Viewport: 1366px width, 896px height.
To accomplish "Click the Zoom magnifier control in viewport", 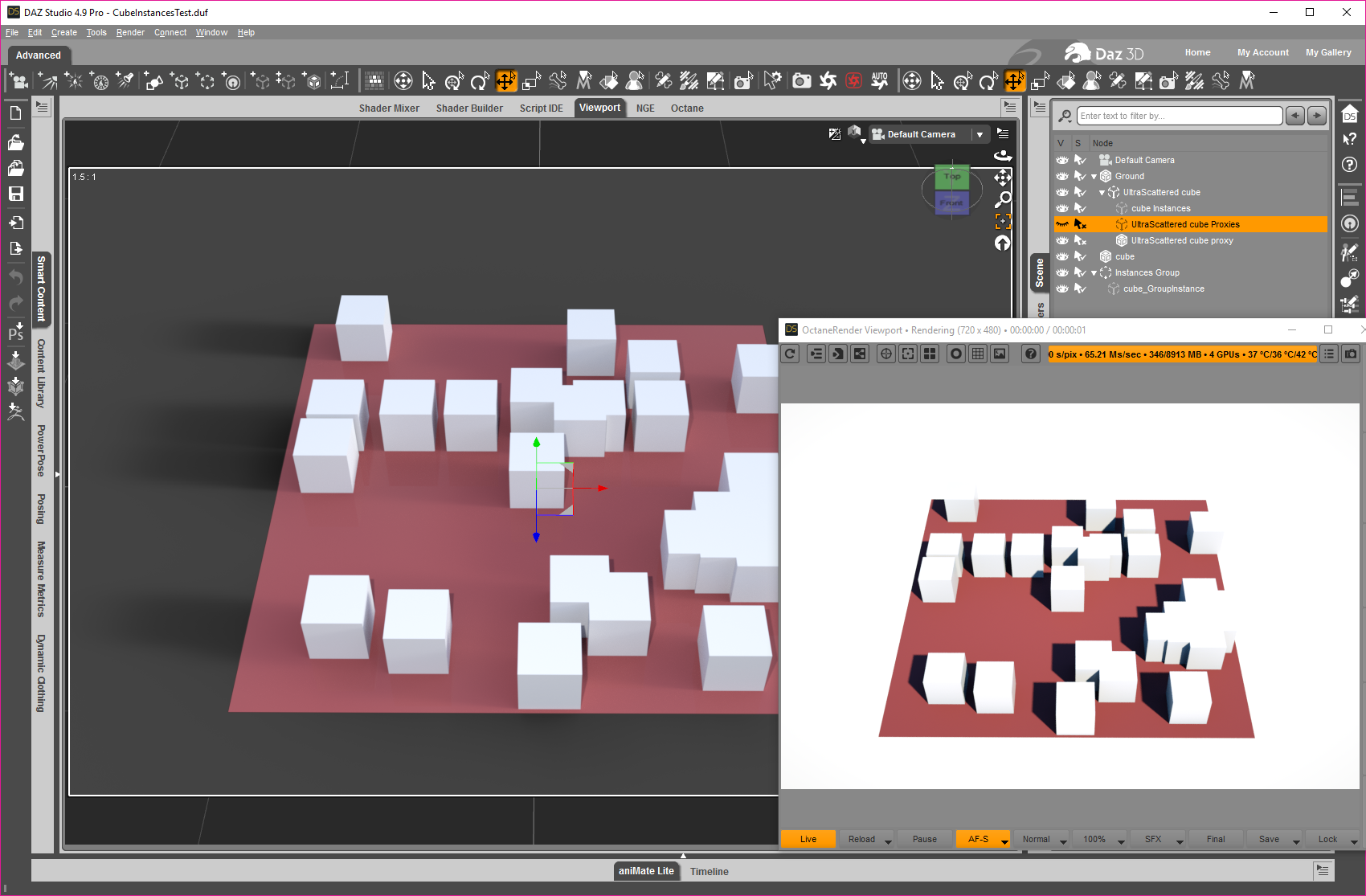I will (x=1003, y=199).
